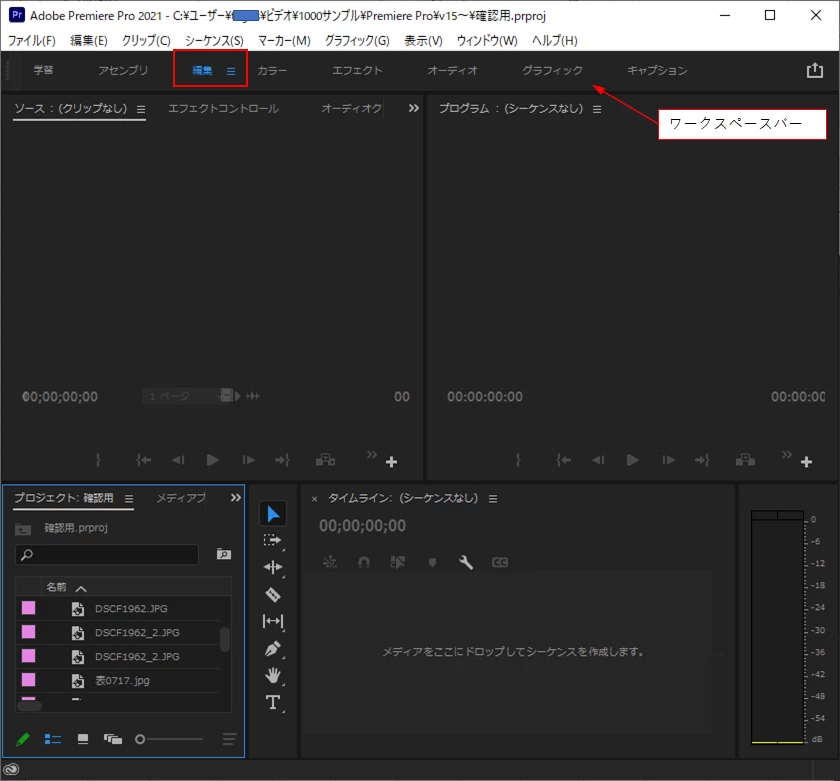Adjust project thumbnail zoom slider

[140, 740]
